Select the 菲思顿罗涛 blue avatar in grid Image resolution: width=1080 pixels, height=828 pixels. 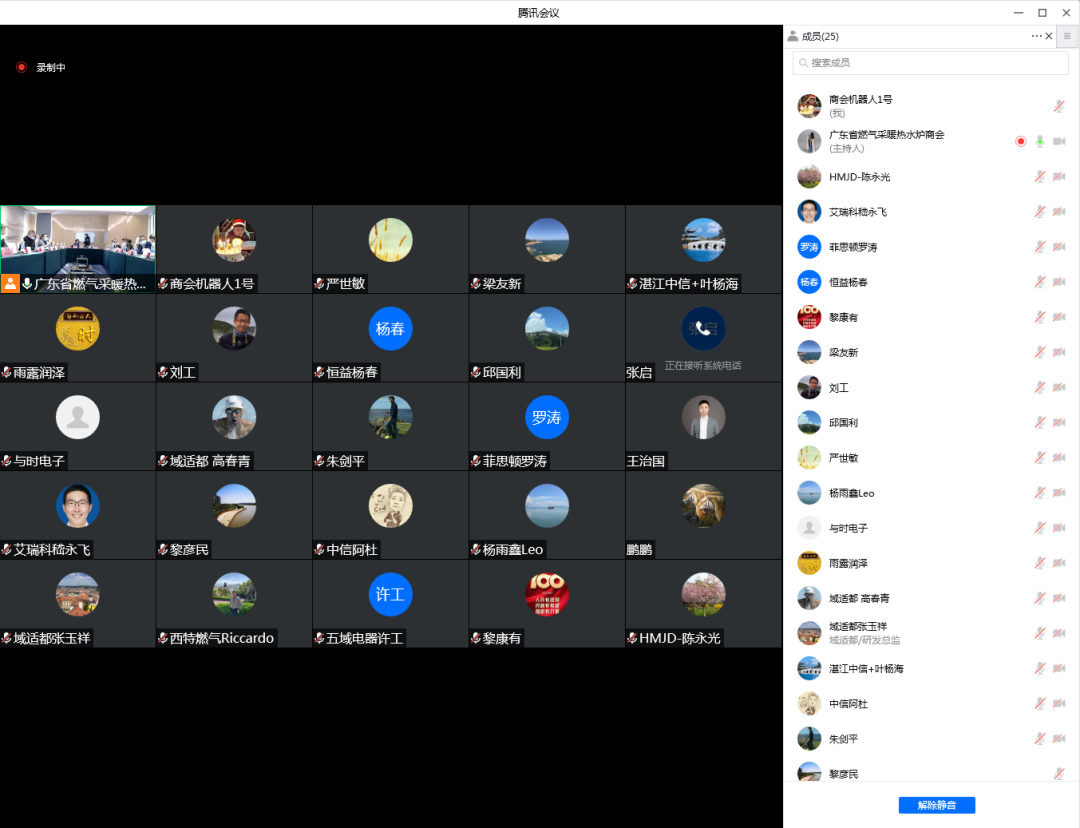(547, 417)
